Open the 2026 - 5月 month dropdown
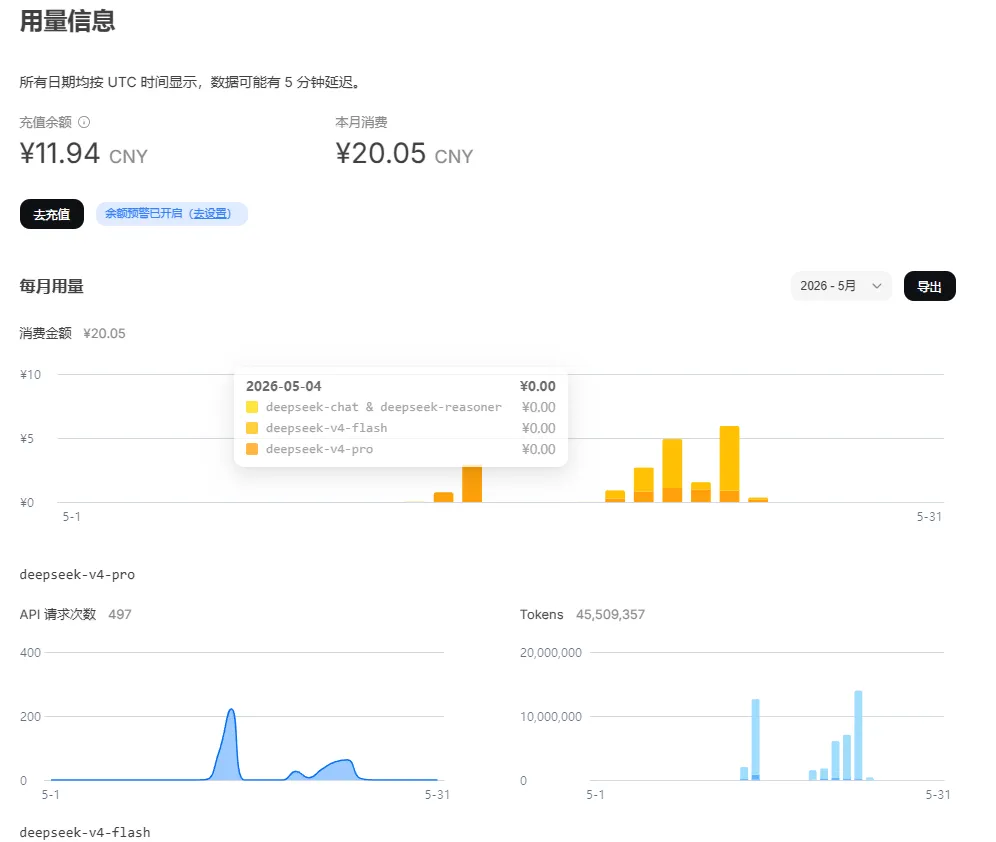The image size is (996, 842). [x=841, y=286]
